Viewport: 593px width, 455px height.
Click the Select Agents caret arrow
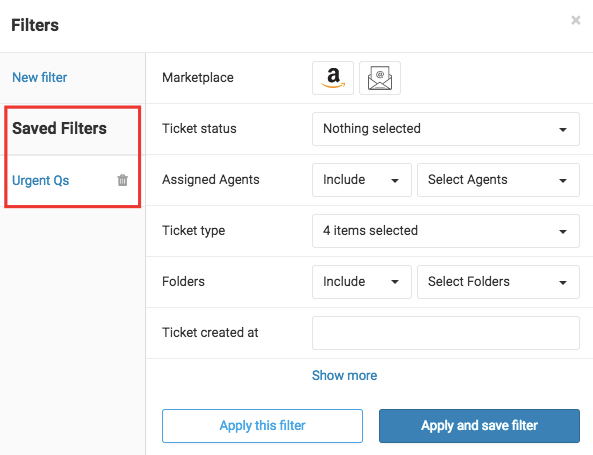point(563,181)
